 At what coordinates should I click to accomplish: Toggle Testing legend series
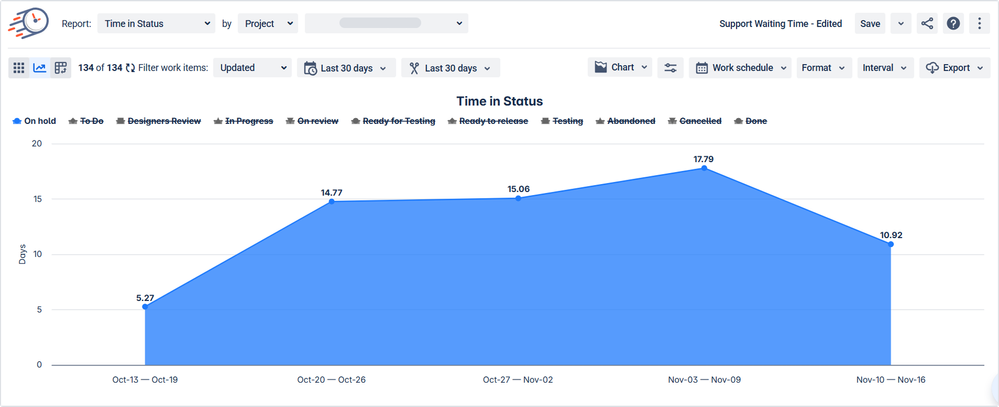[x=562, y=121]
